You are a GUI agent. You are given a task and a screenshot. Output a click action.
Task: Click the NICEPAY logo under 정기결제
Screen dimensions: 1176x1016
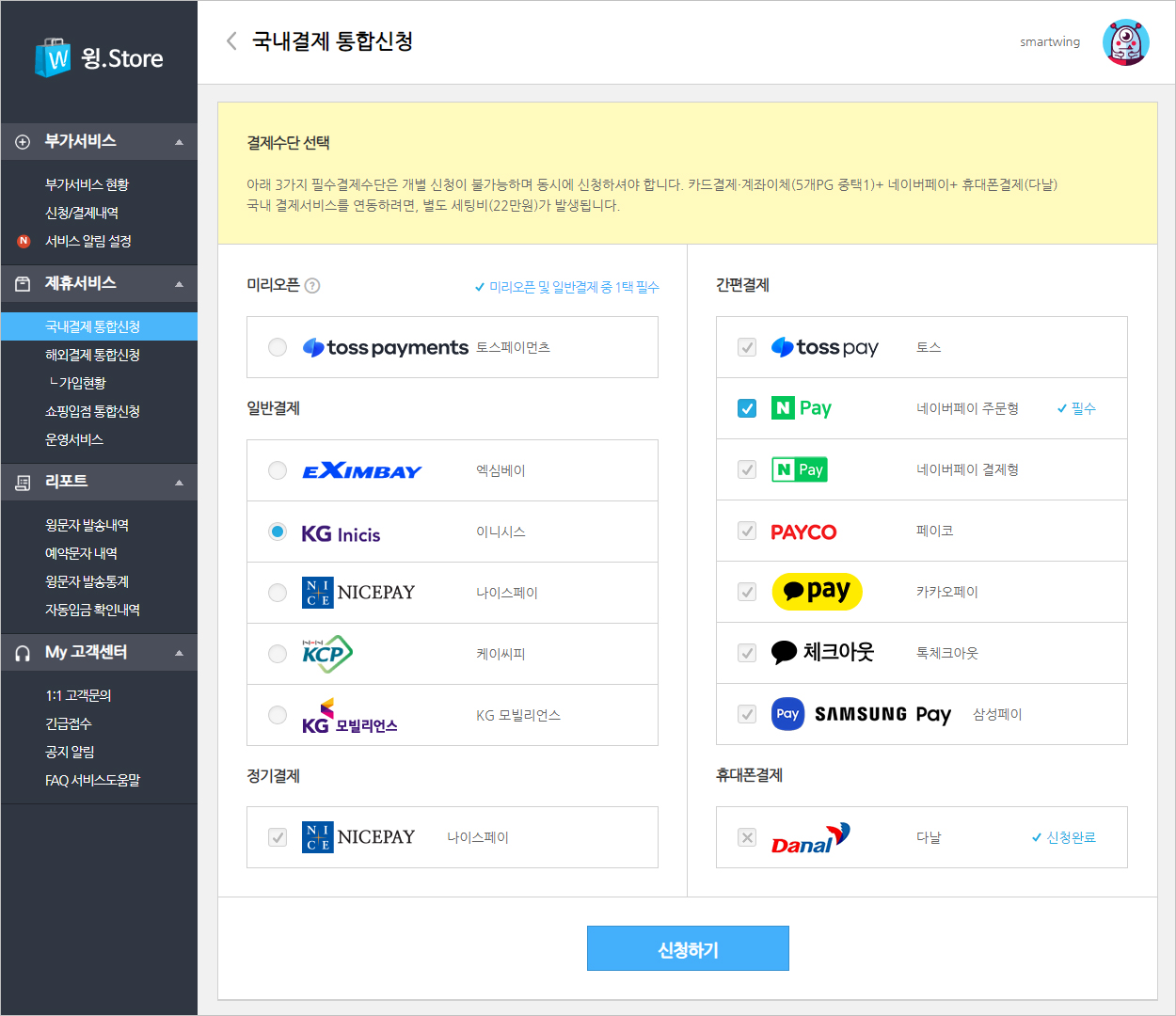click(x=358, y=837)
